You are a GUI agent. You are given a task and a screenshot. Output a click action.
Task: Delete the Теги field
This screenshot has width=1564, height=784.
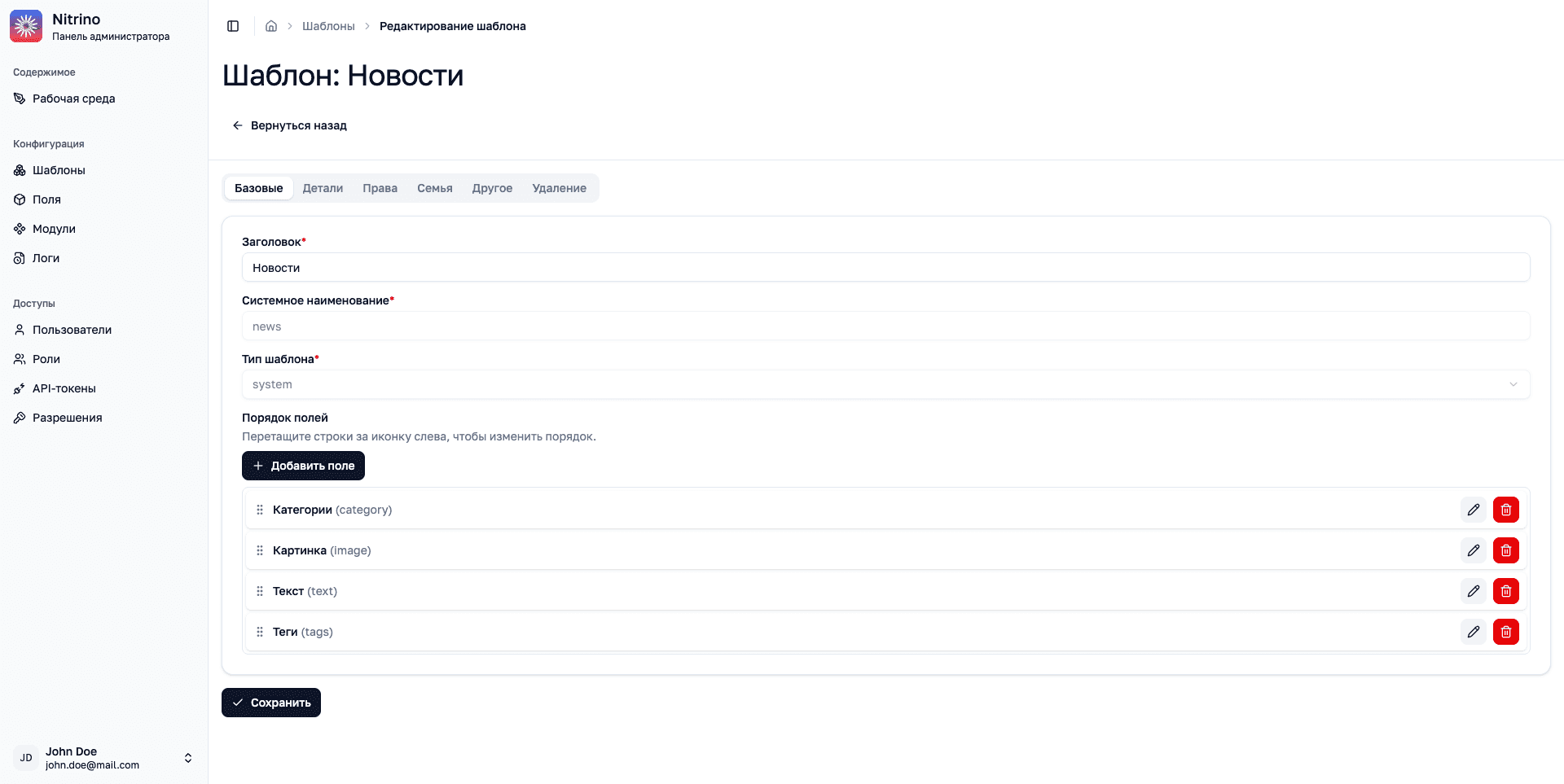point(1506,632)
